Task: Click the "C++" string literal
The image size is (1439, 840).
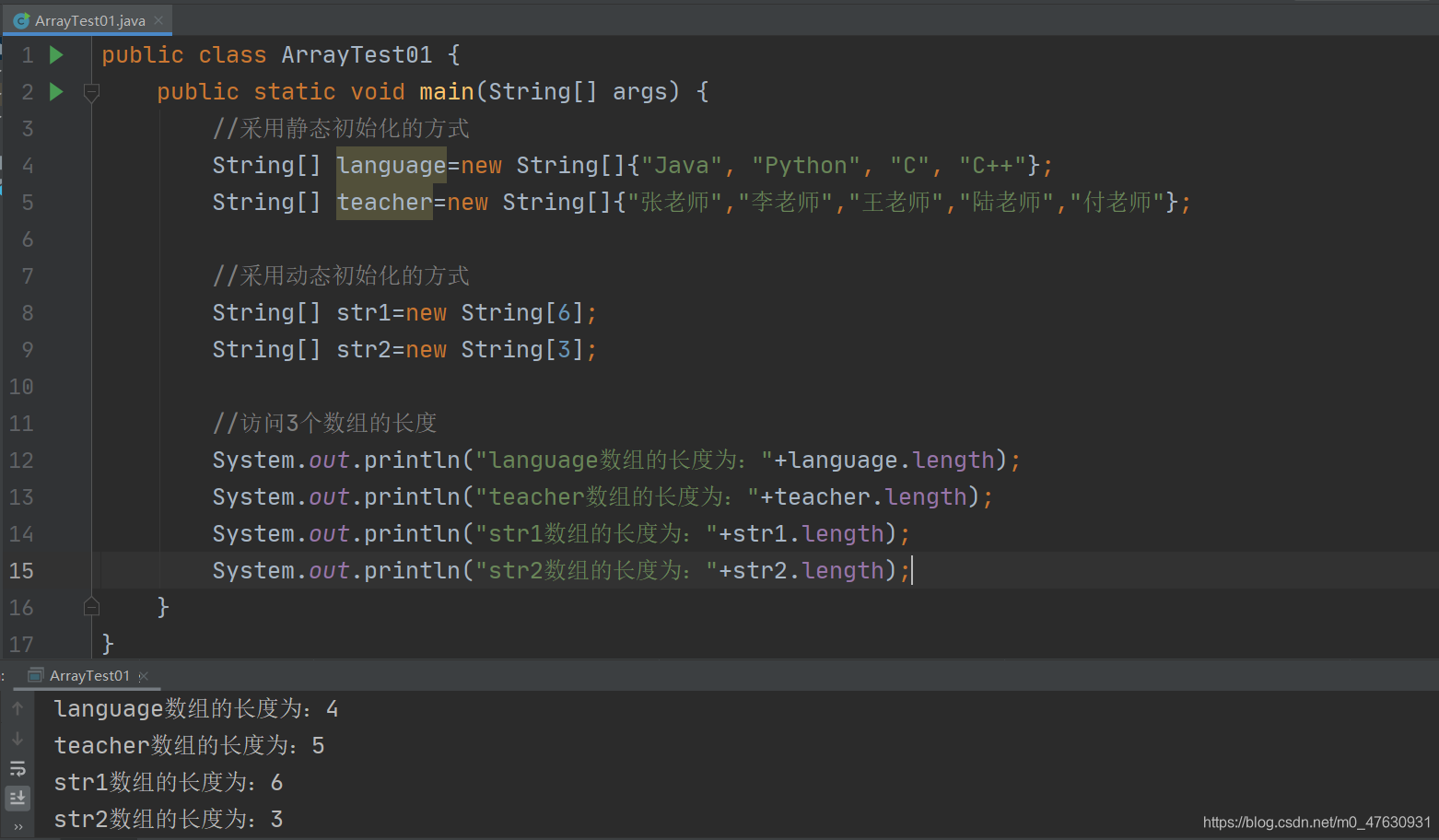Action: pos(992,166)
